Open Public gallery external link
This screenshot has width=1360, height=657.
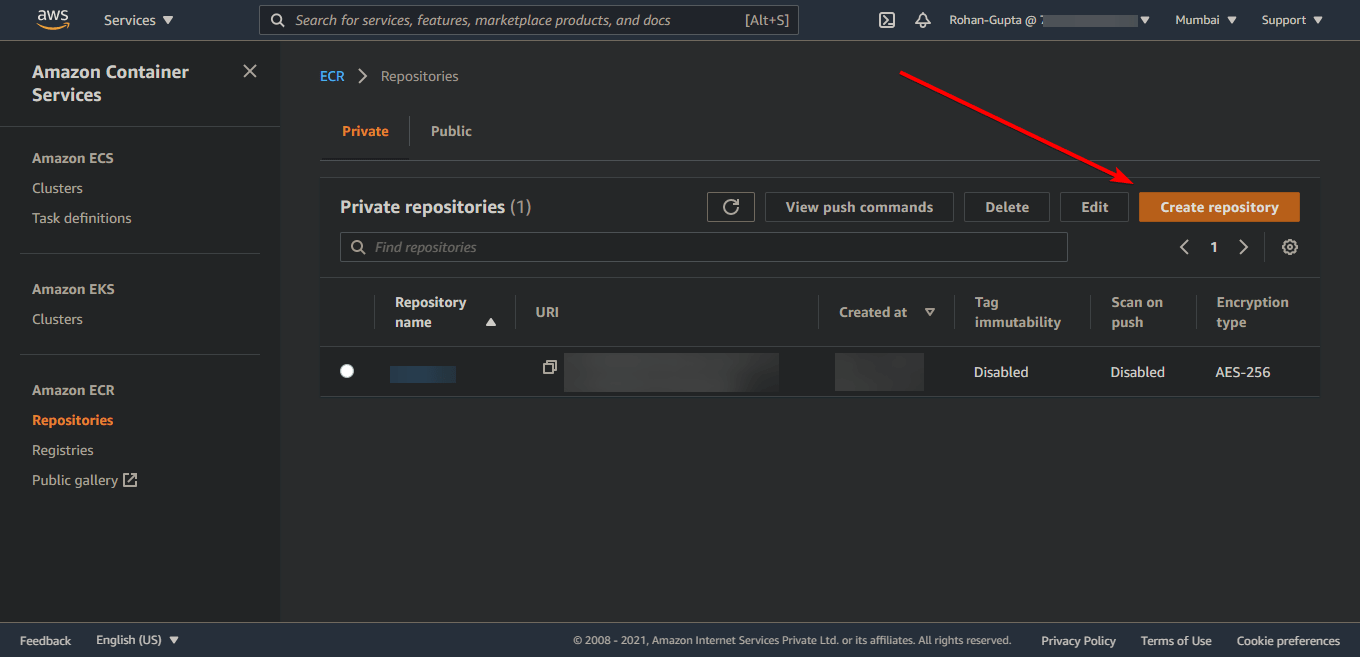pos(84,480)
